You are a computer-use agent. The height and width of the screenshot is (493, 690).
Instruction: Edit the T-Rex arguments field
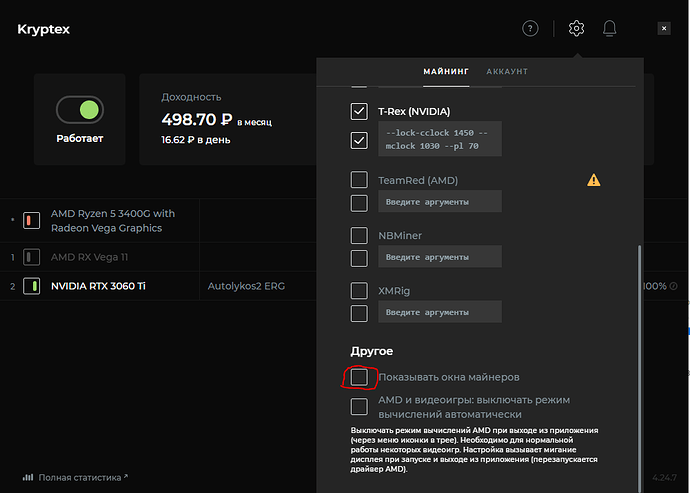(x=440, y=139)
